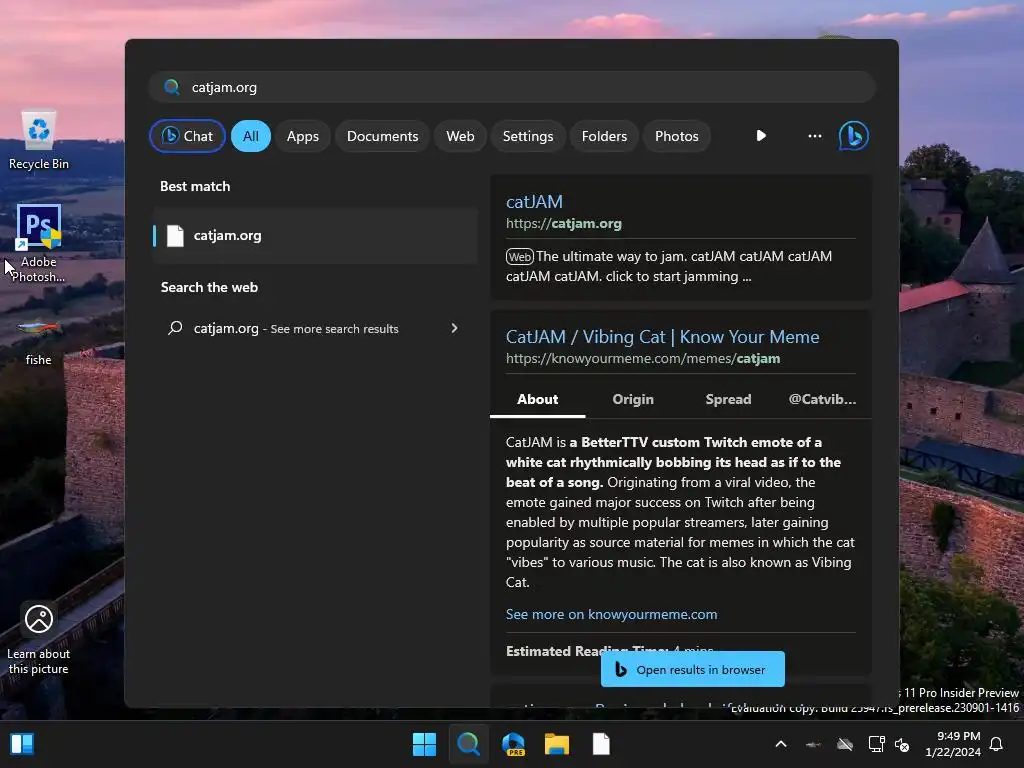Expand the catjam.org web search result arrow
1024x768 pixels.
point(455,328)
